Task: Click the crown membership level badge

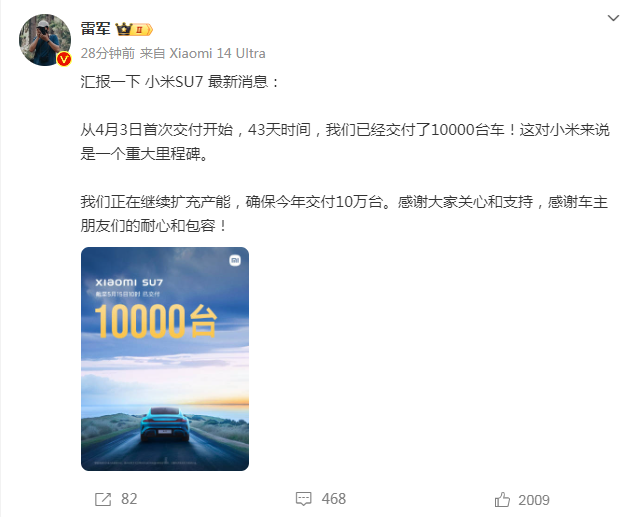Action: [x=134, y=29]
